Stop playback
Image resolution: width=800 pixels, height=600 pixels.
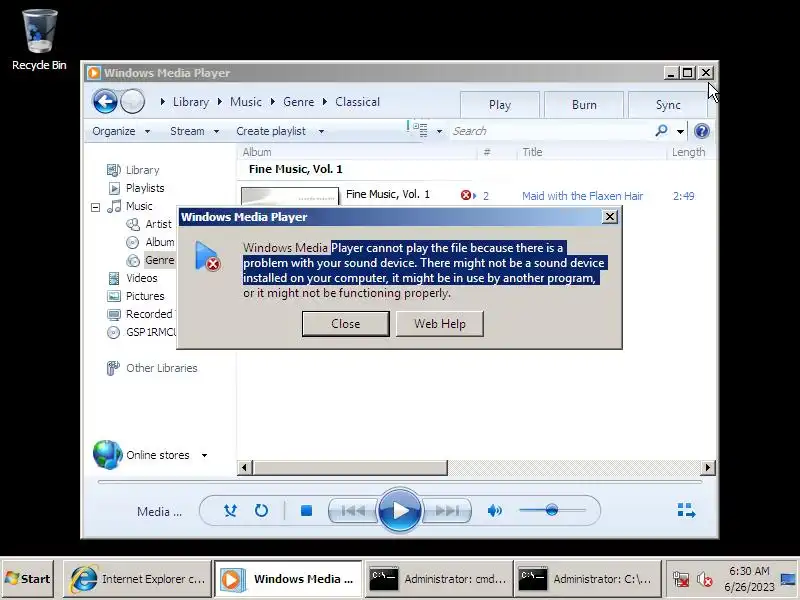click(x=306, y=510)
